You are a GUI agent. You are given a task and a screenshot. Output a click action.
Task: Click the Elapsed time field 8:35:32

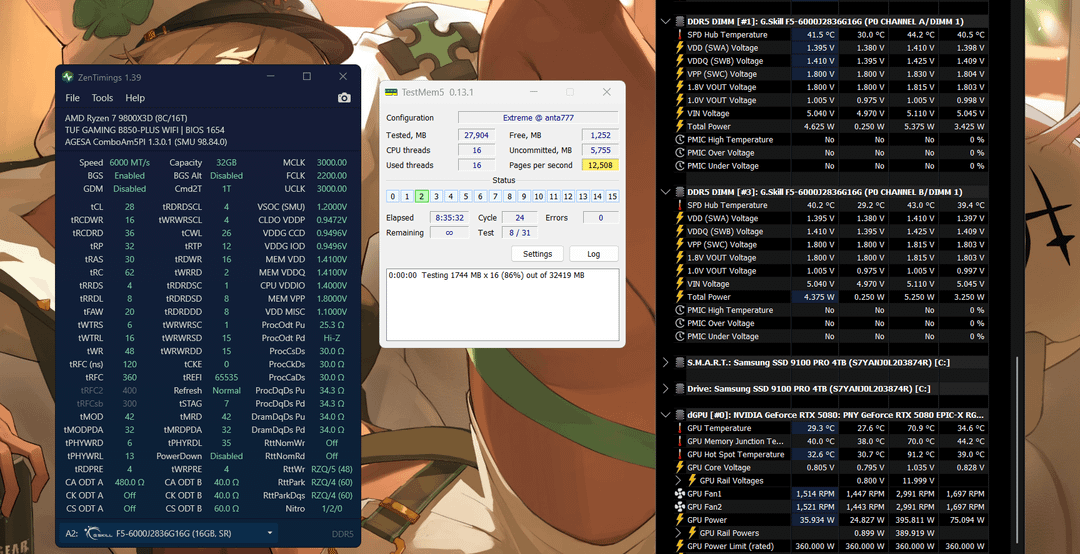449,218
